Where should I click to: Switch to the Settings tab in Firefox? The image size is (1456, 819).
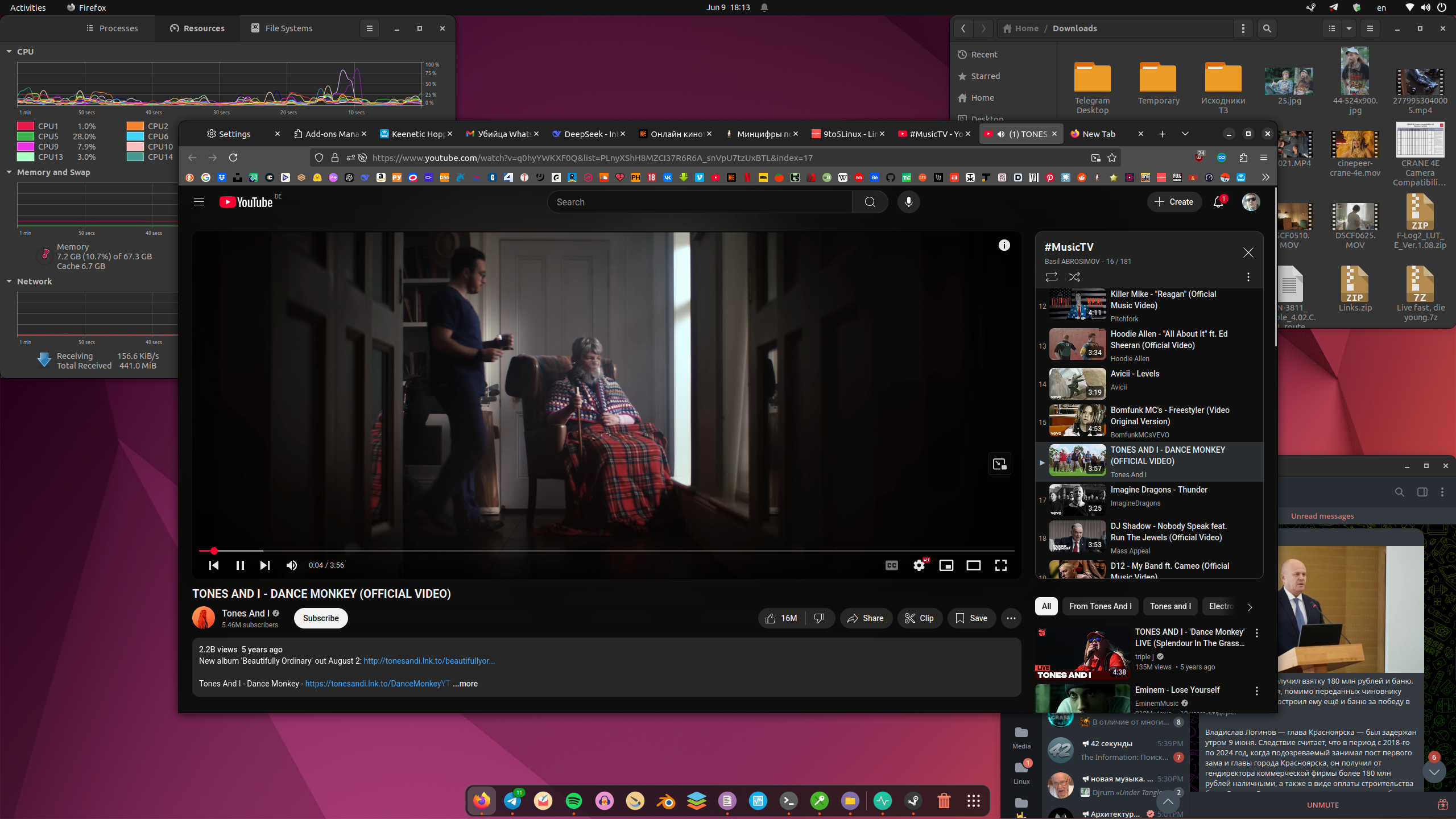click(243, 134)
